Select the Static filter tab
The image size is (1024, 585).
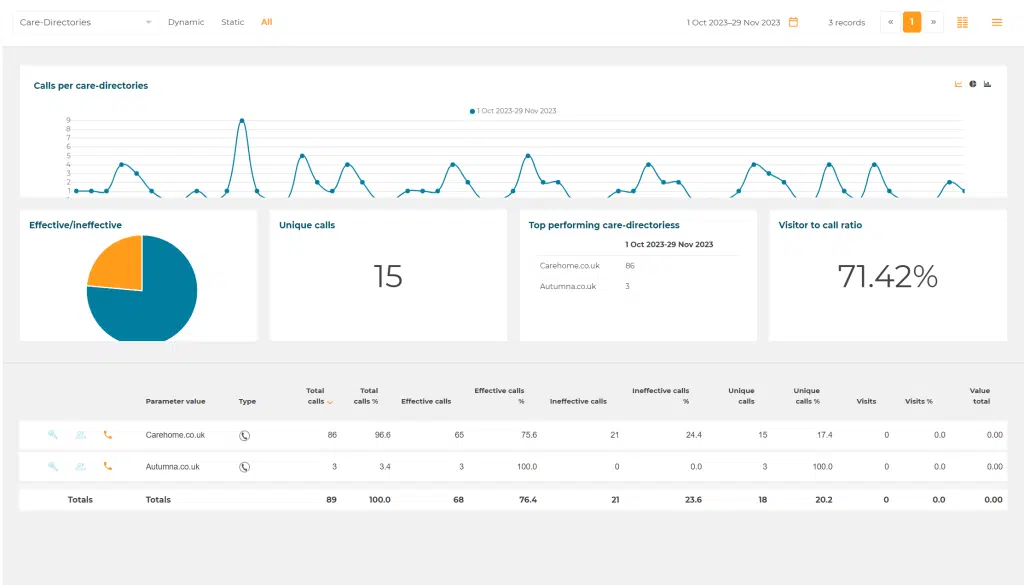point(232,22)
